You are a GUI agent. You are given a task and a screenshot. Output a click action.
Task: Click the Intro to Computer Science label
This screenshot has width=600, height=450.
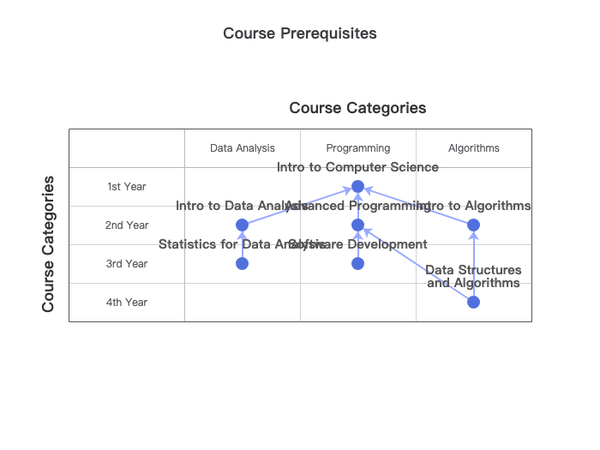(x=357, y=167)
